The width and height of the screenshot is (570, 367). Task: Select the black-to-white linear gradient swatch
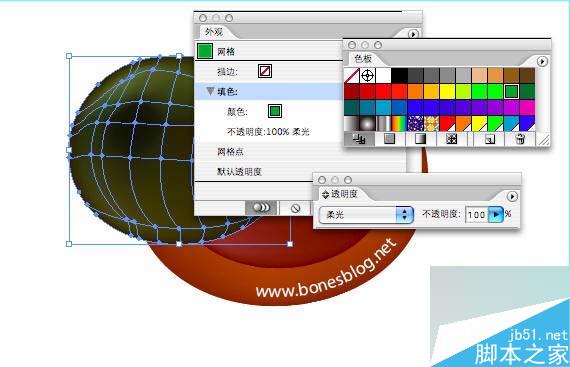click(x=352, y=124)
